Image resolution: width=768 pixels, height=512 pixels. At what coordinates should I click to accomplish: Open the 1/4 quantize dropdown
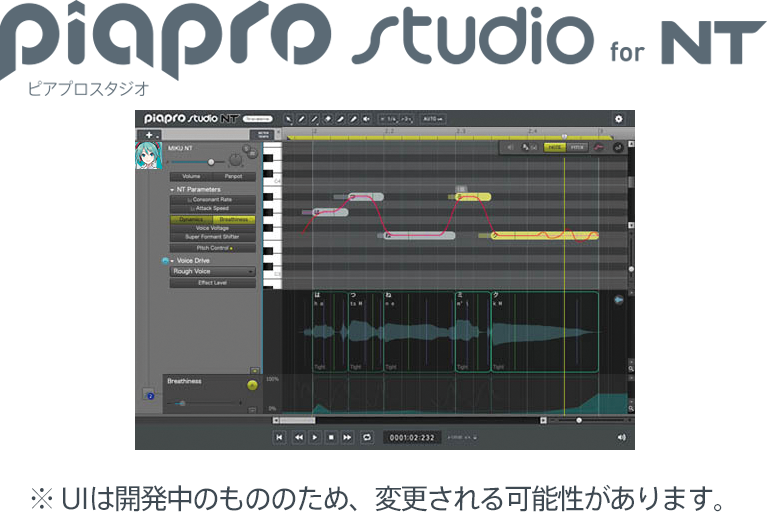(389, 119)
